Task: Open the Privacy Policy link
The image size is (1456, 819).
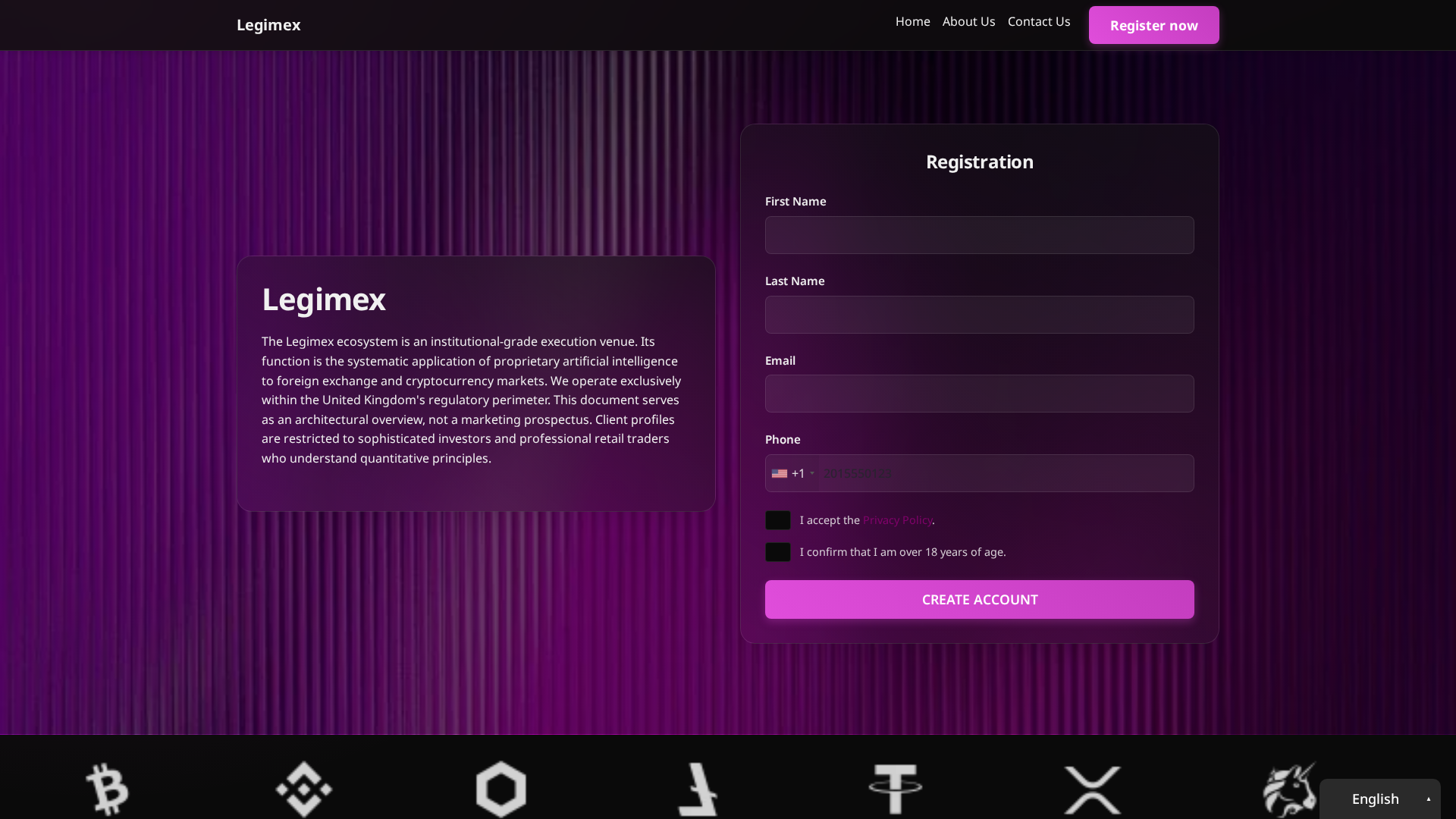Action: click(897, 520)
